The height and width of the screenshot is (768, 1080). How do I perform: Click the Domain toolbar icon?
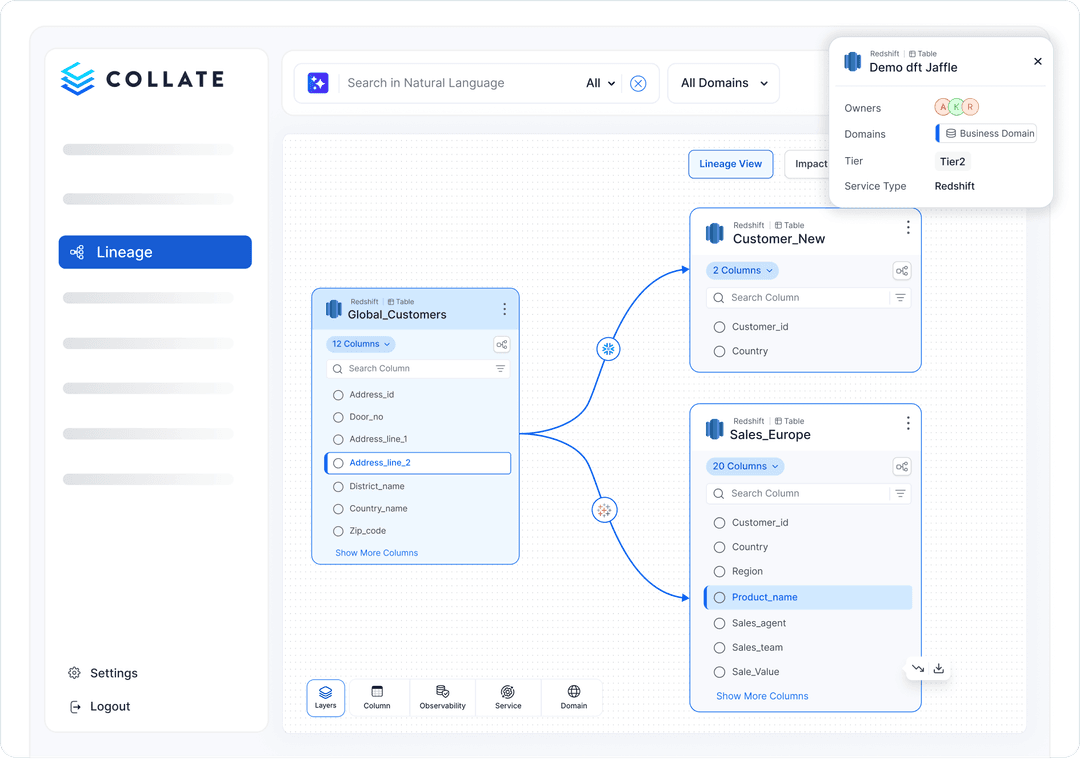(x=572, y=697)
